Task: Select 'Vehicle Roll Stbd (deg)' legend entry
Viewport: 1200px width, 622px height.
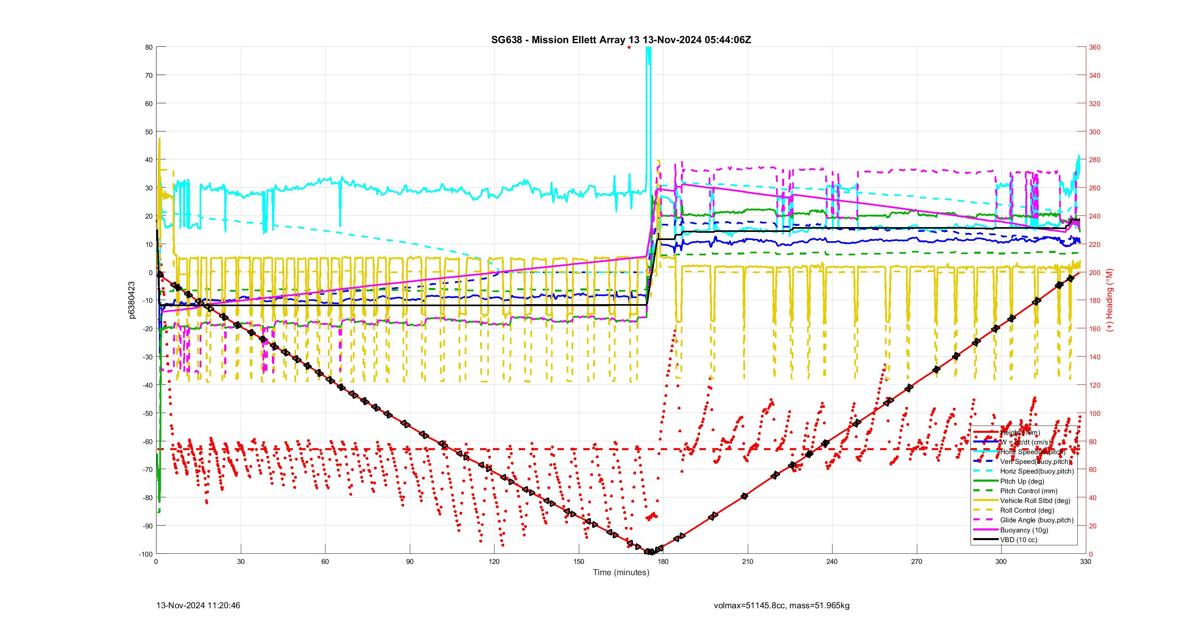Action: pos(1035,500)
